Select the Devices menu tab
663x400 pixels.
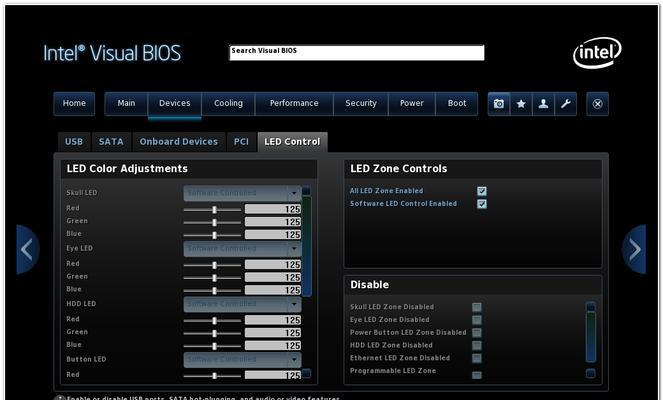tap(175, 104)
